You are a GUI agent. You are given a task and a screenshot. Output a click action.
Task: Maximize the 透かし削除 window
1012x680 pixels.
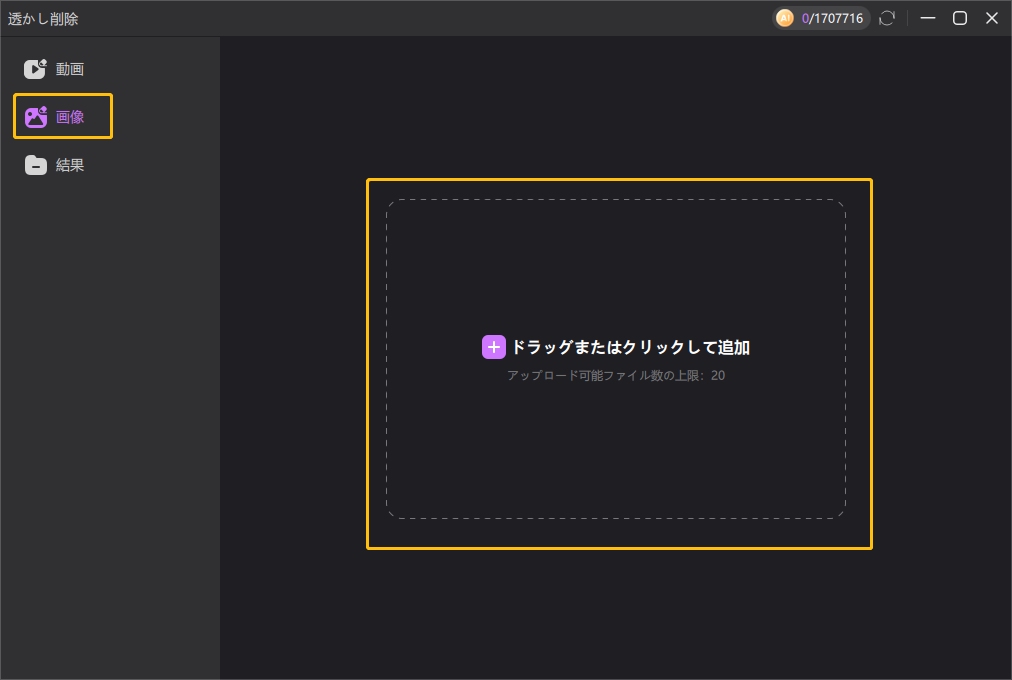click(x=960, y=18)
